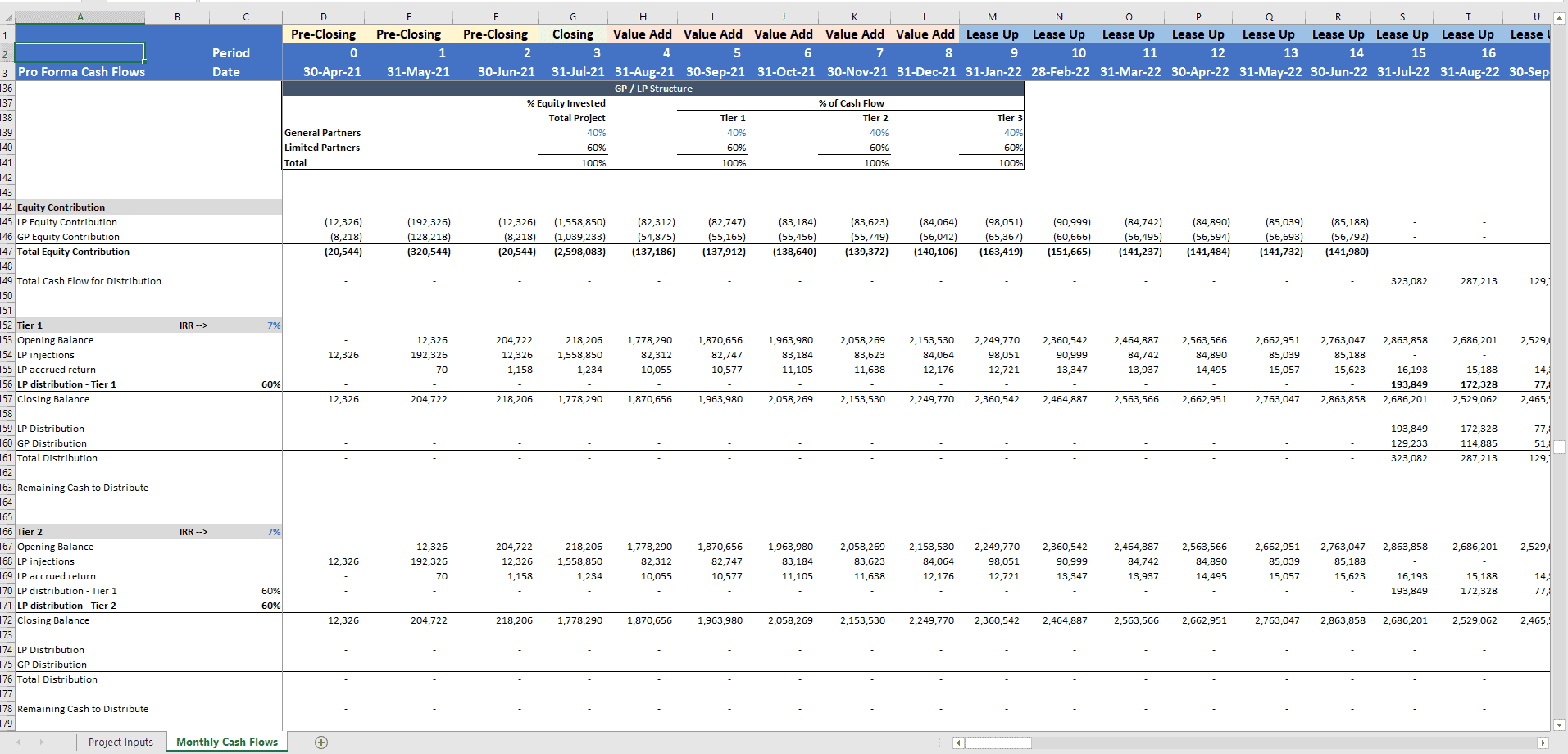The image size is (1568, 754).
Task: Click the '% Equity Invested' heading
Action: 566,103
